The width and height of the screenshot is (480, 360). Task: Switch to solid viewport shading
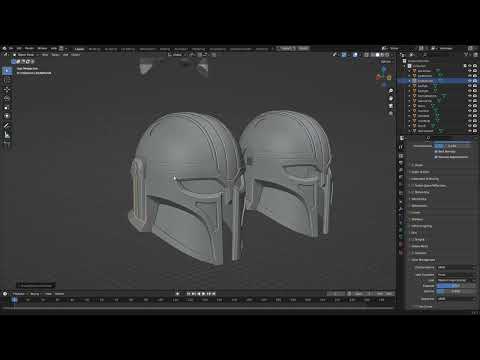click(377, 55)
